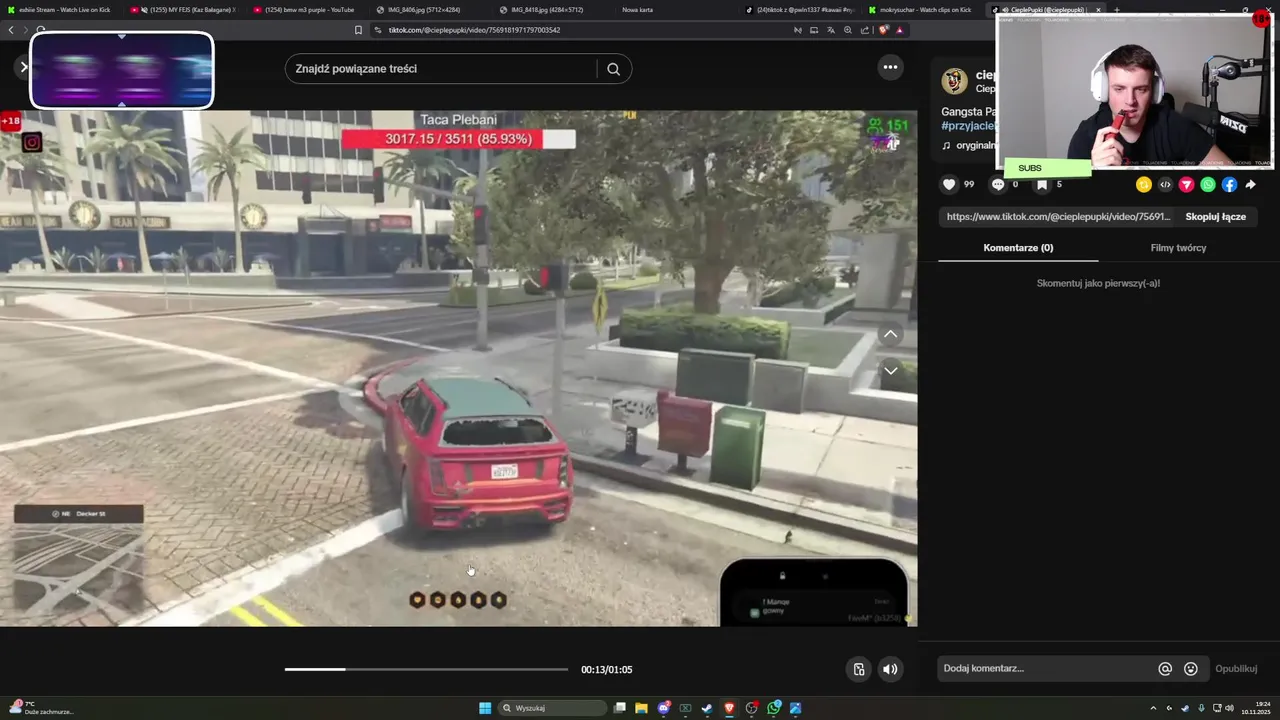Open Windows Start menu
The height and width of the screenshot is (720, 1280).
point(485,708)
